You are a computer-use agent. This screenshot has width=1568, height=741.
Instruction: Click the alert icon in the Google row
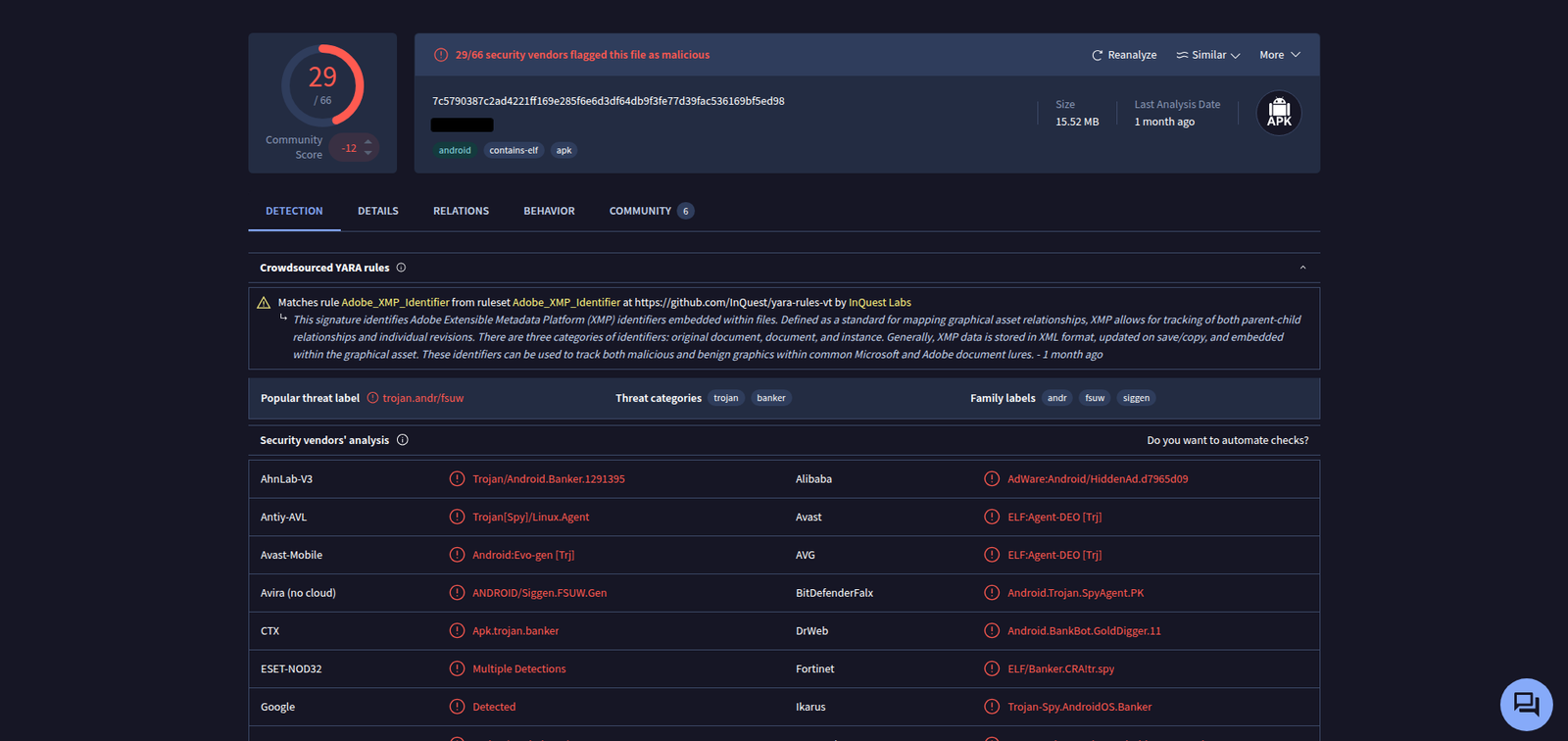tap(457, 707)
